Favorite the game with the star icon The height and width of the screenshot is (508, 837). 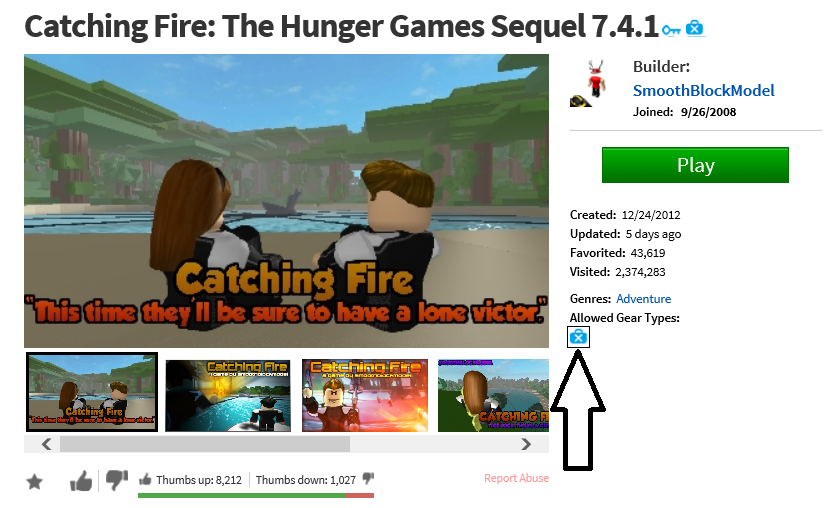click(35, 482)
